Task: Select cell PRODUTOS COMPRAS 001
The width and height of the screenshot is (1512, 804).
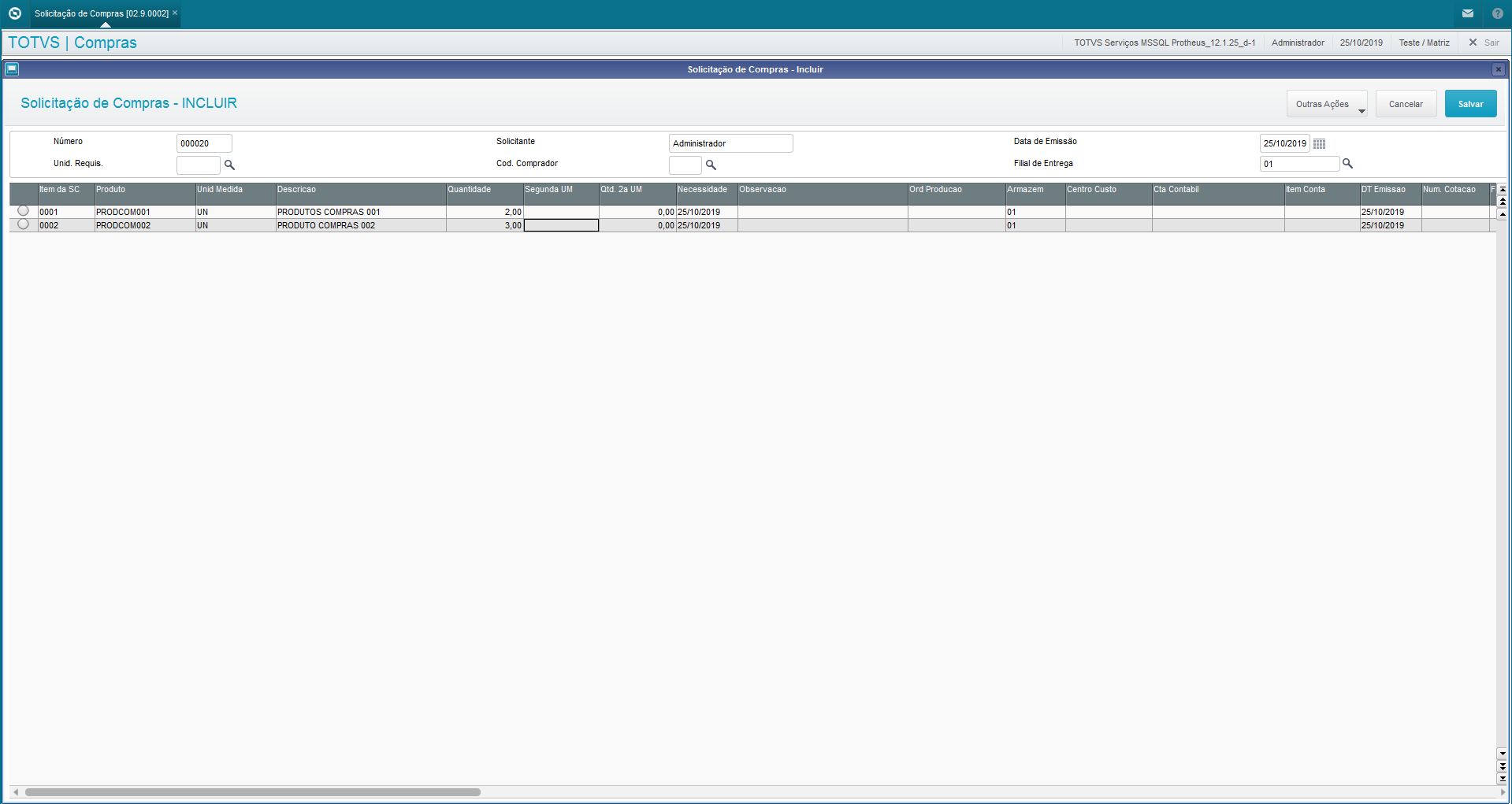Action: pyautogui.click(x=361, y=212)
